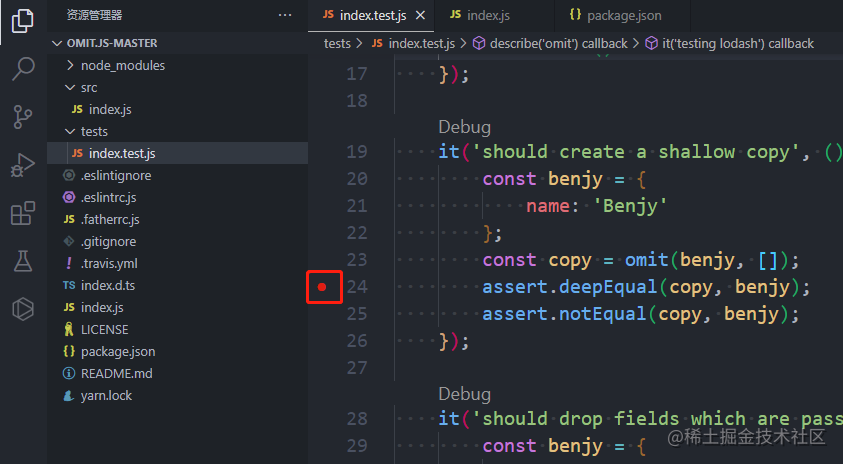Collapse the tests folder
This screenshot has height=464, width=843.
(x=86, y=131)
